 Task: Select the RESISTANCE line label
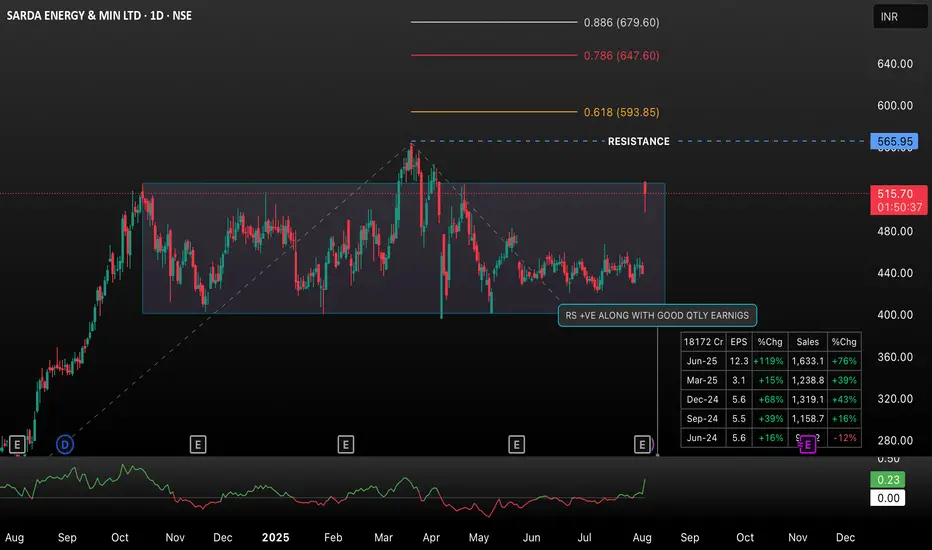point(638,142)
